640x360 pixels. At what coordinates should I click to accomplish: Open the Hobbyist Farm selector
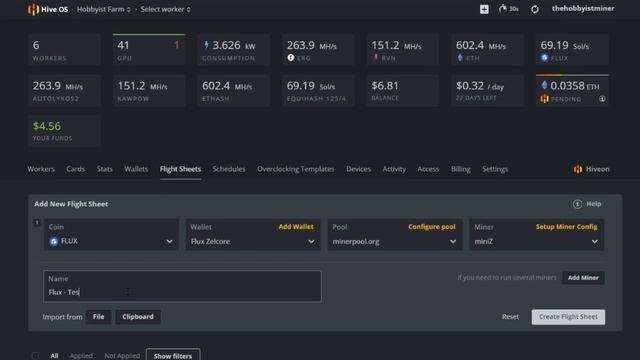click(104, 9)
